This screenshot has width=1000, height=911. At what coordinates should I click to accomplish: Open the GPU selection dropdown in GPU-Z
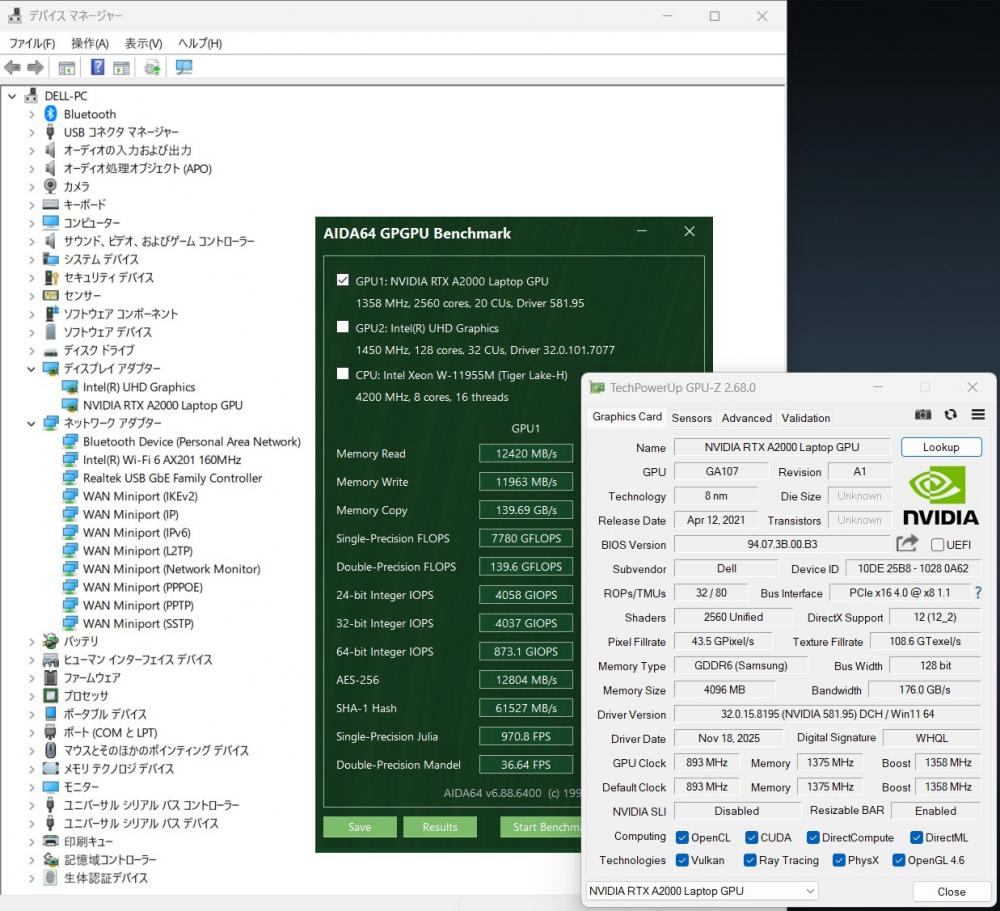coord(700,890)
